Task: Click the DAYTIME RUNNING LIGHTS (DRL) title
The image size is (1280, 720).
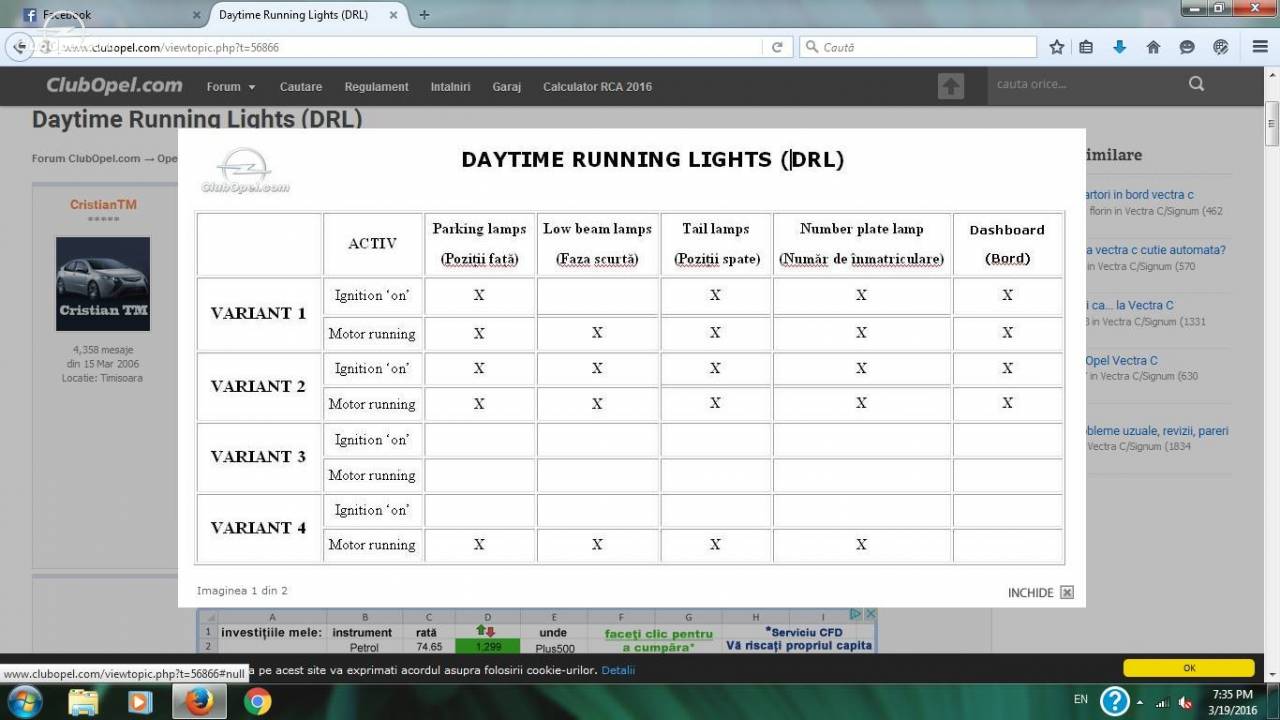Action: (x=653, y=159)
